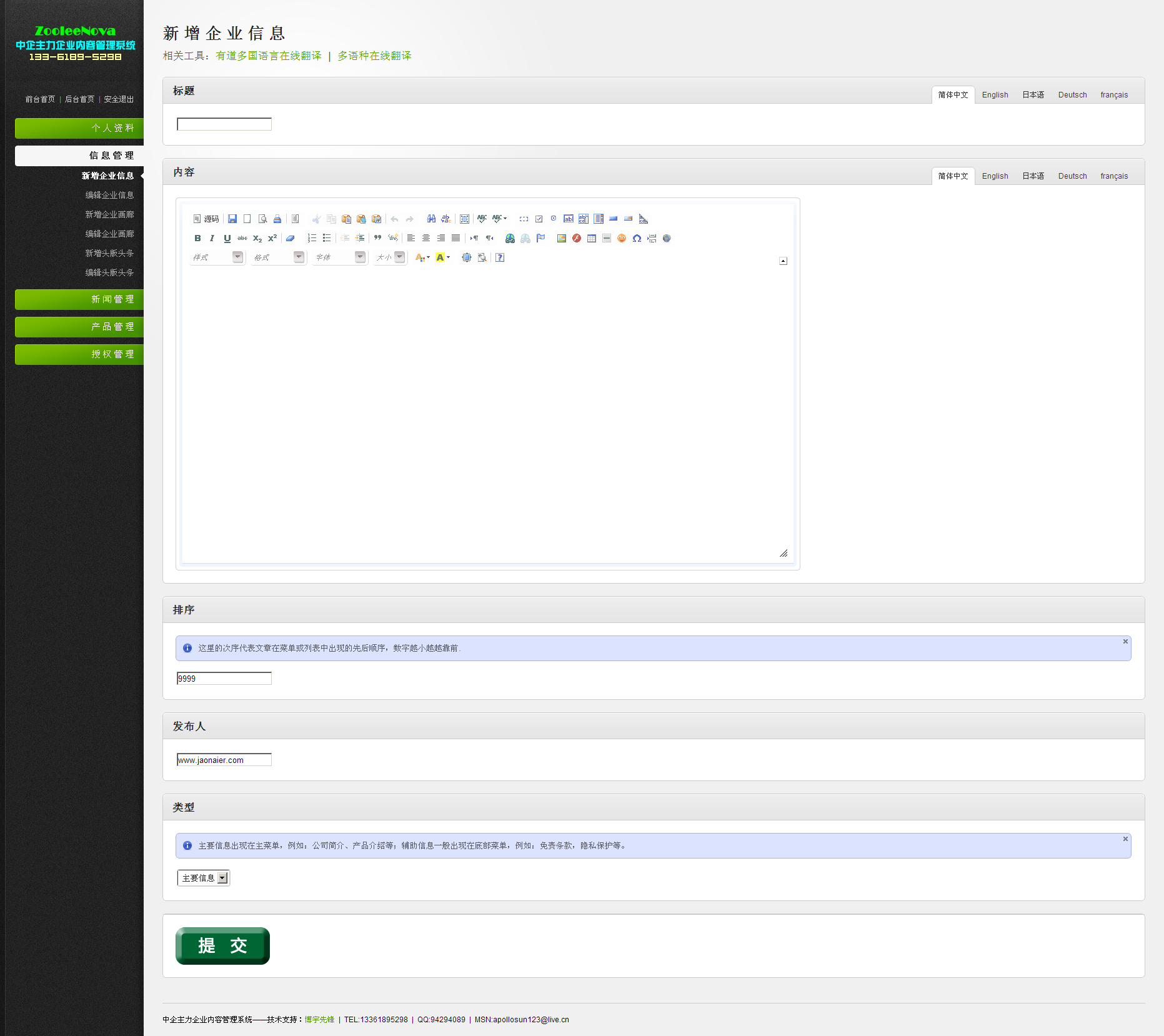
Task: Switch 内容 section to English tab
Action: point(995,176)
